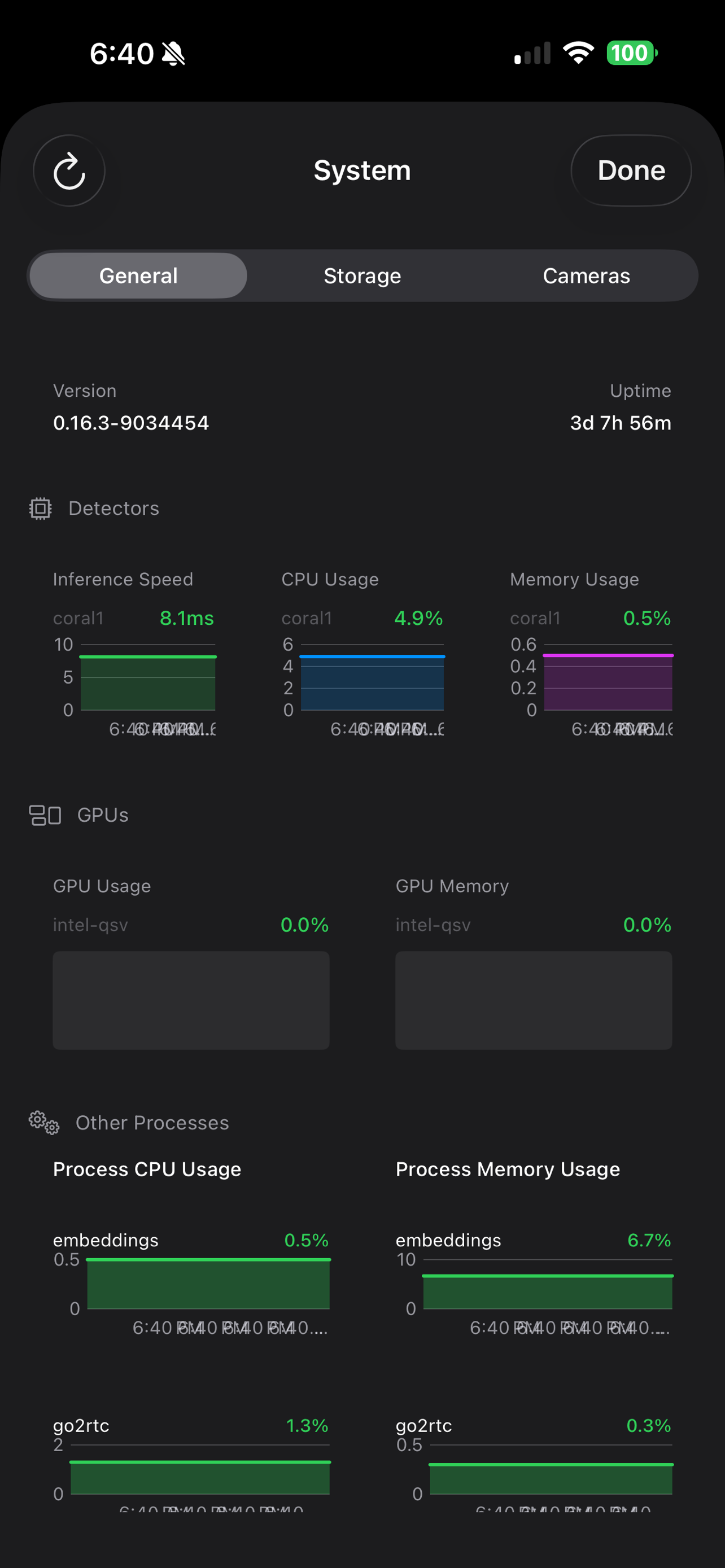The height and width of the screenshot is (1568, 725).
Task: Click the go2rtc memory usage graph
Action: pos(551,1479)
